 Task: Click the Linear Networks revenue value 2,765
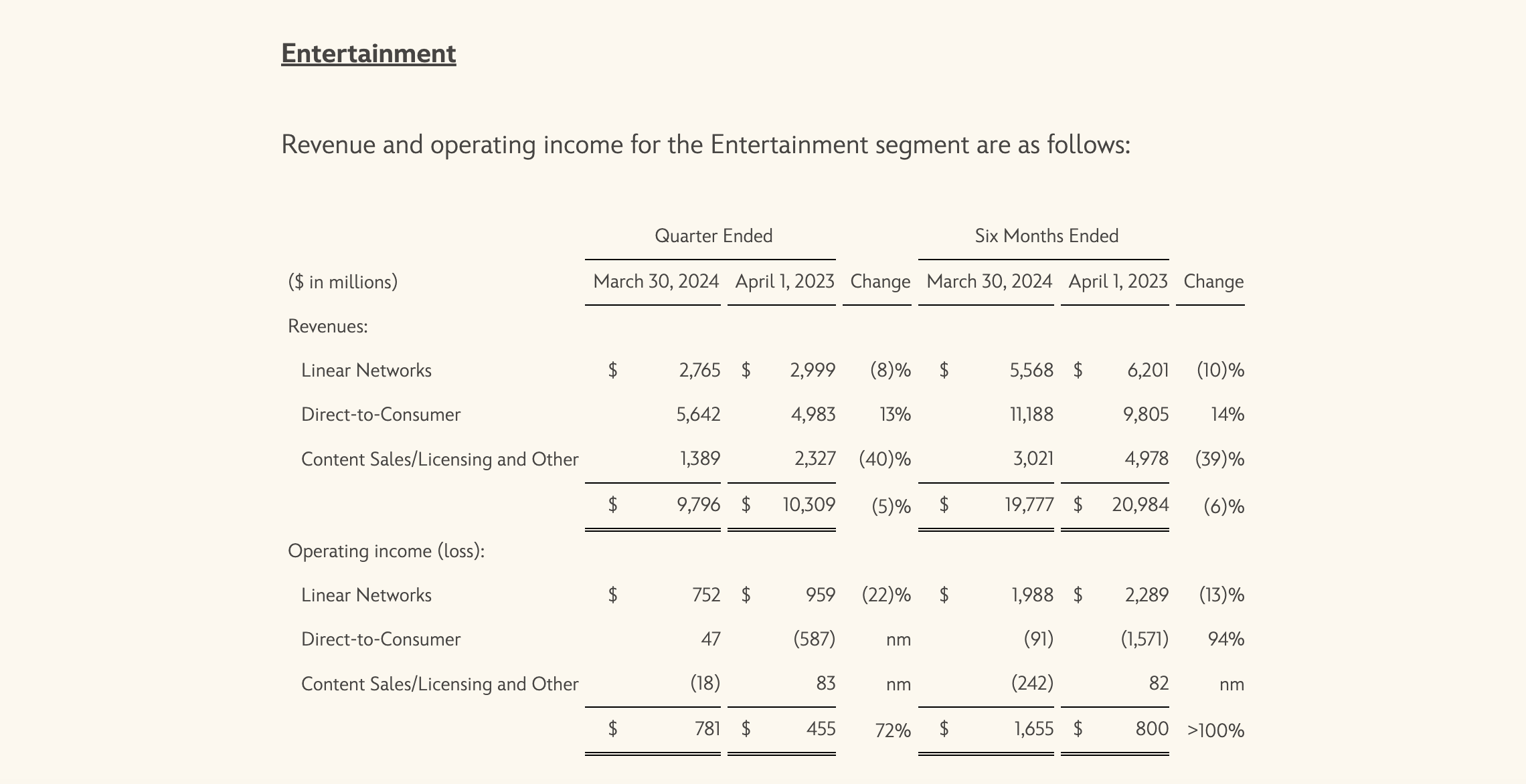click(x=699, y=370)
